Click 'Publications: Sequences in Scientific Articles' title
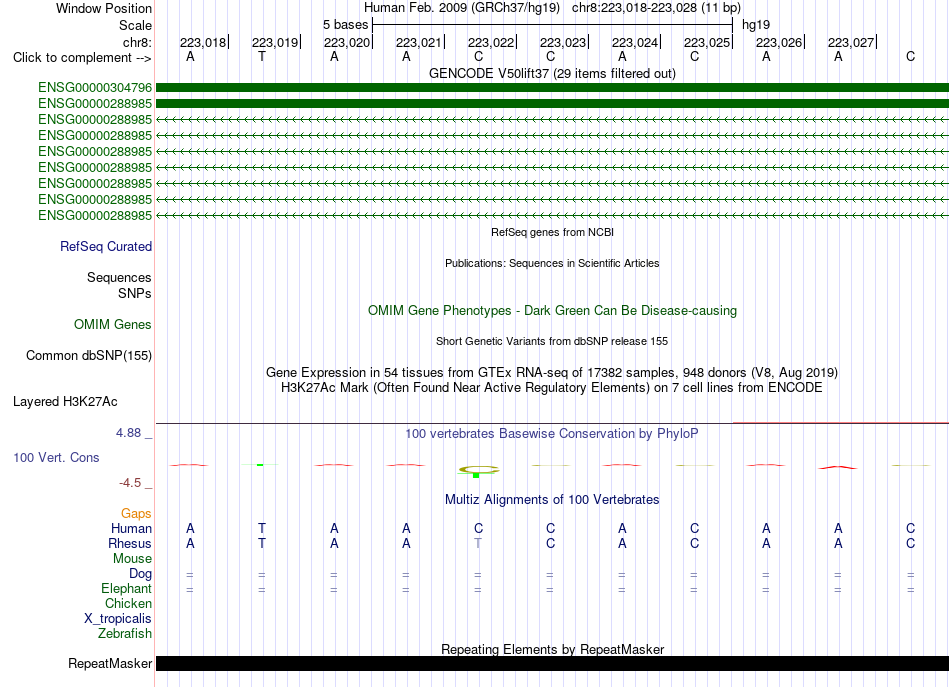Screen dimensions: 950x687 point(552,264)
